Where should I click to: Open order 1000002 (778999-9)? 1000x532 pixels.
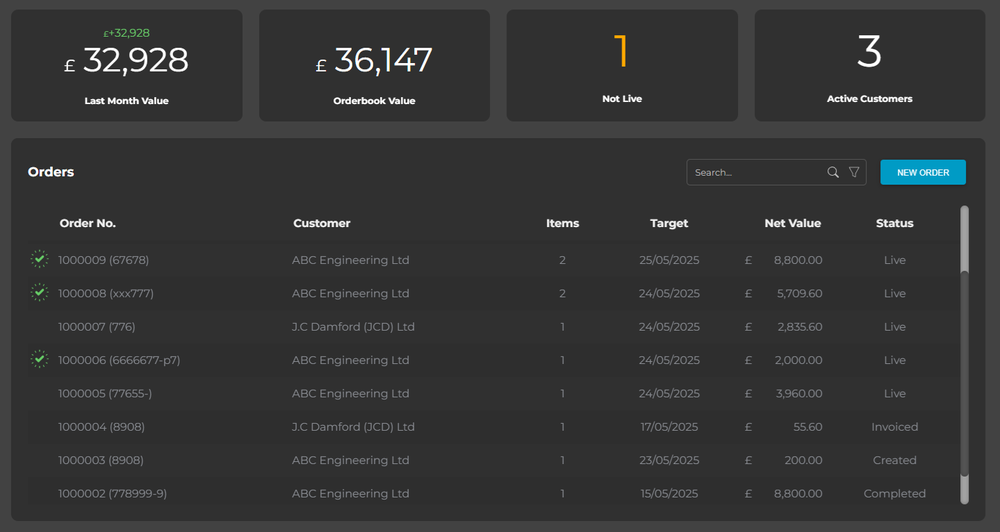click(112, 493)
